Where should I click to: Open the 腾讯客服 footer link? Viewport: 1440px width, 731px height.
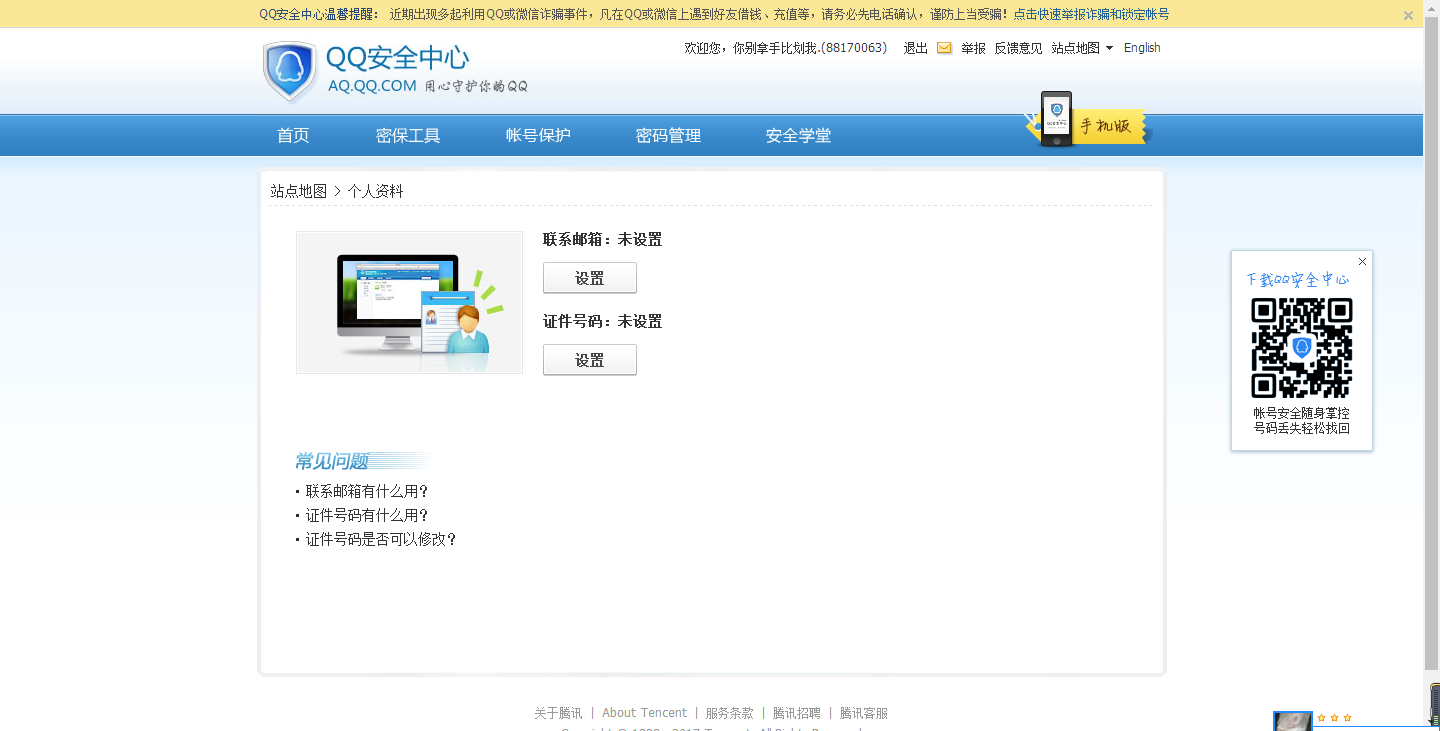[x=864, y=713]
